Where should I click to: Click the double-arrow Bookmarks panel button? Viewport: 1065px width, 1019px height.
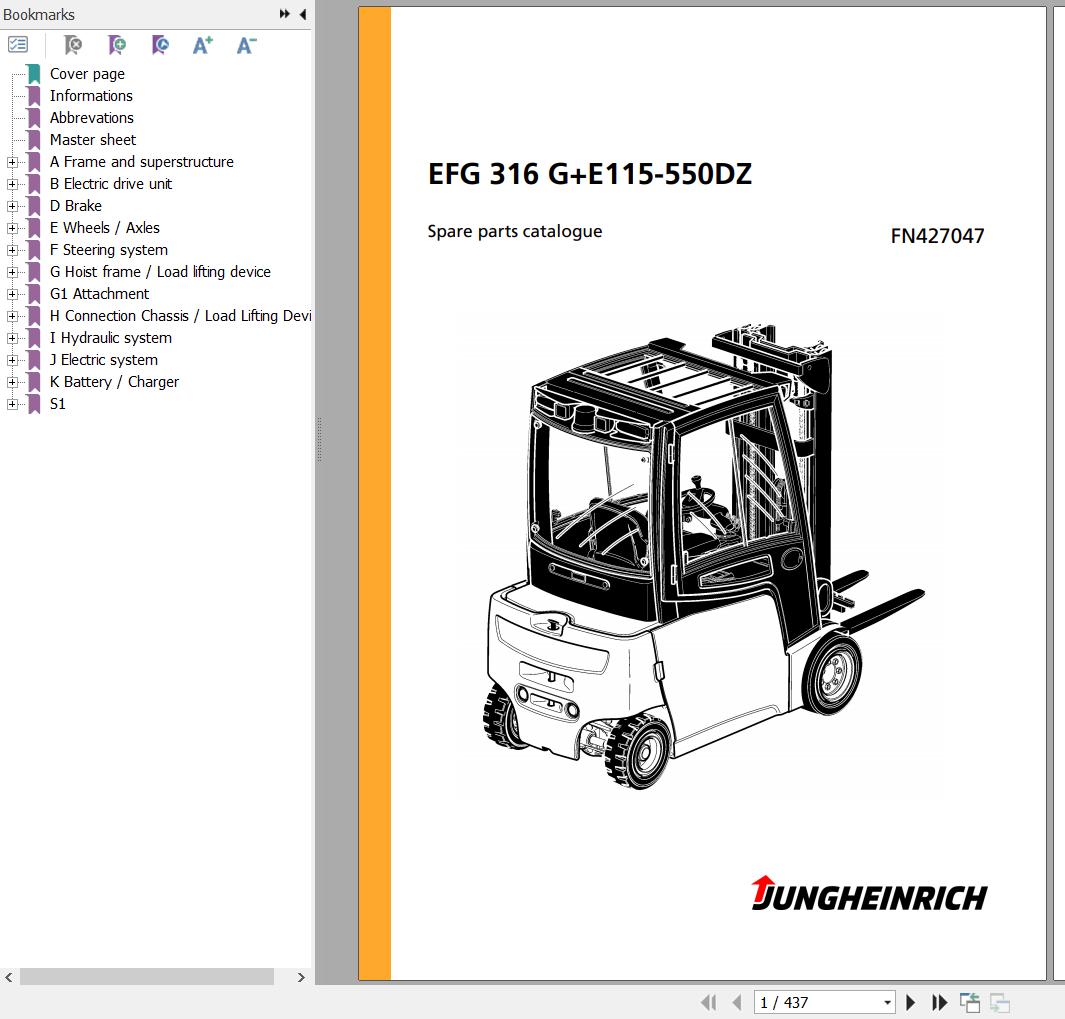coord(285,14)
